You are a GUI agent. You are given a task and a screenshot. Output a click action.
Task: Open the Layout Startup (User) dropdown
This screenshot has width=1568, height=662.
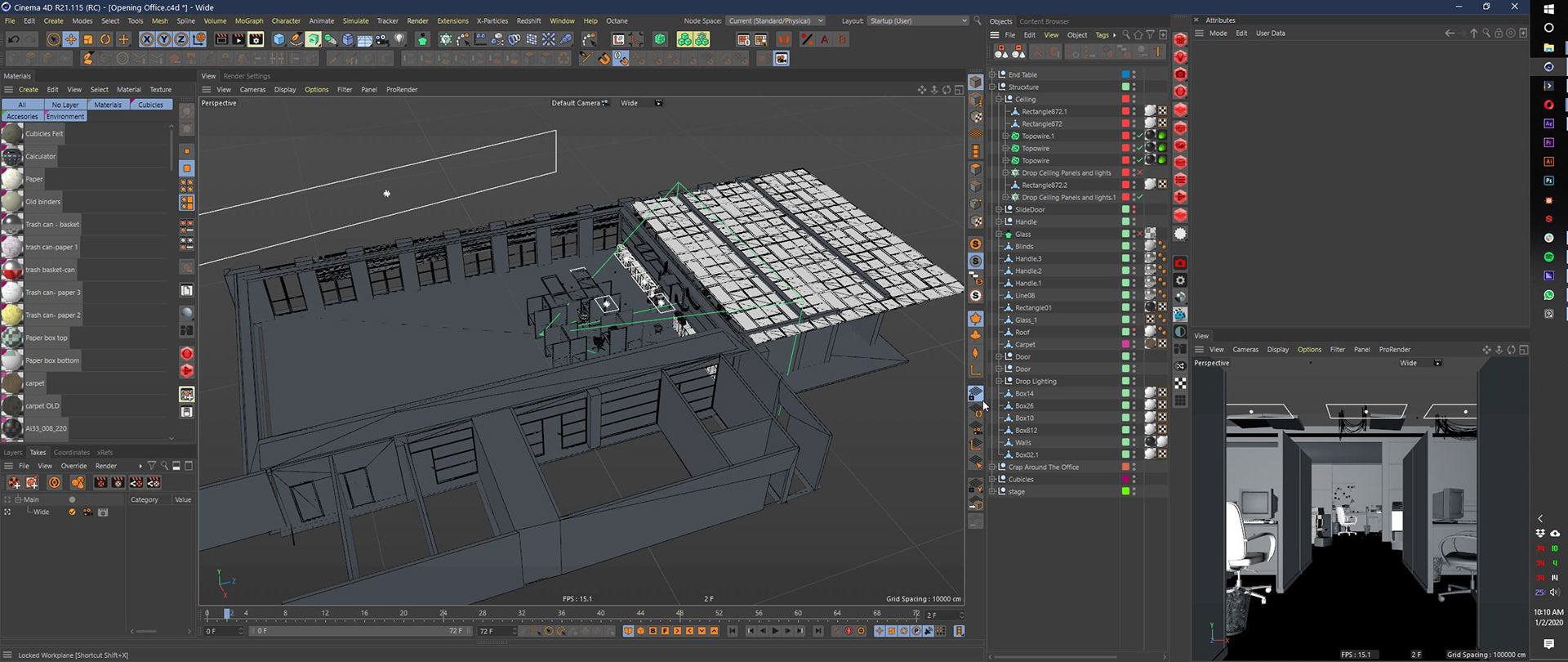pos(918,20)
